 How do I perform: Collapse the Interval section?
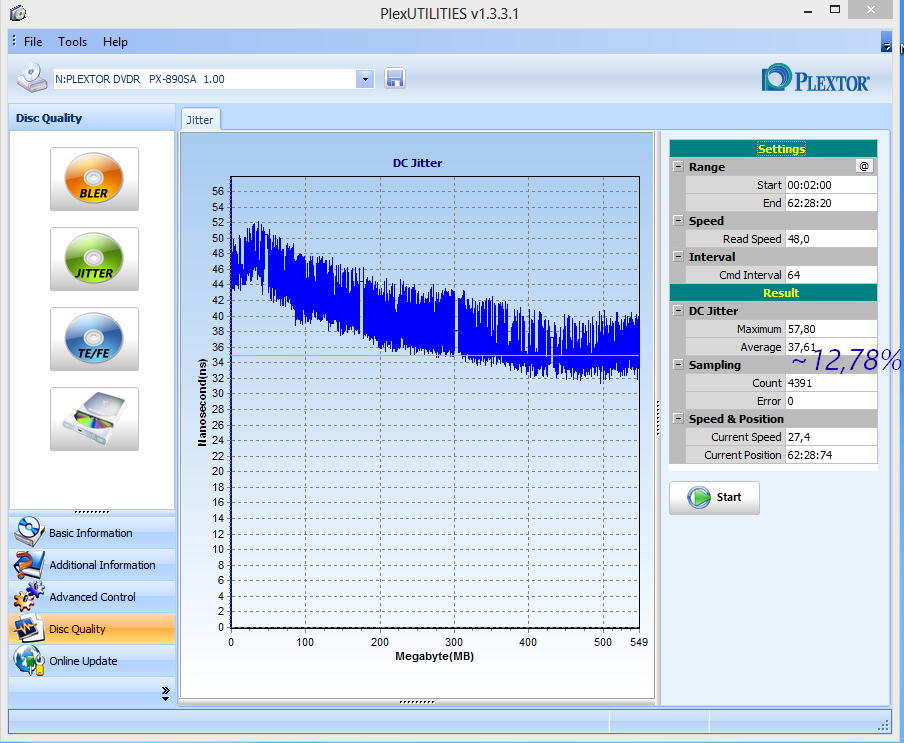(678, 257)
